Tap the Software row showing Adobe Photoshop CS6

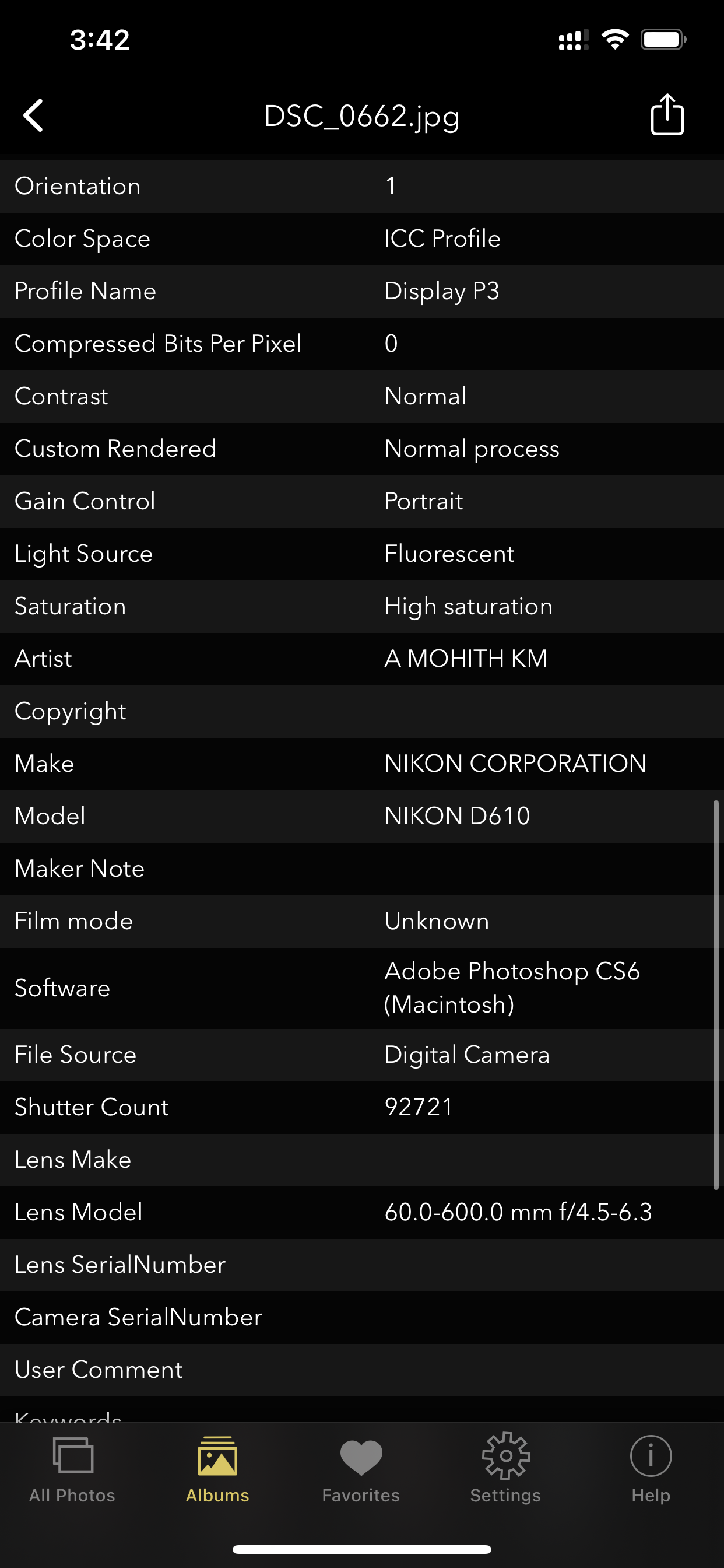point(362,988)
